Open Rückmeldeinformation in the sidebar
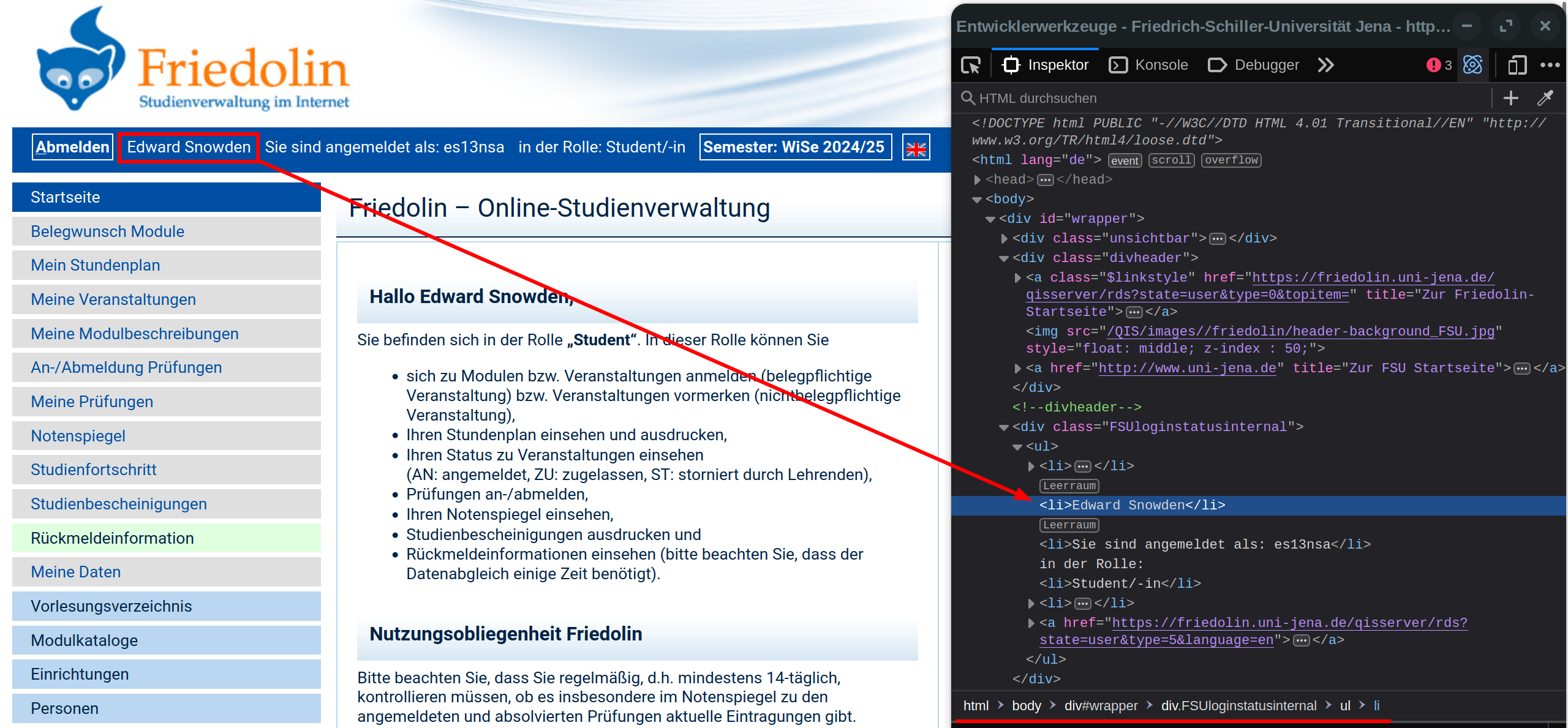Viewport: 1568px width, 728px height. click(x=167, y=538)
